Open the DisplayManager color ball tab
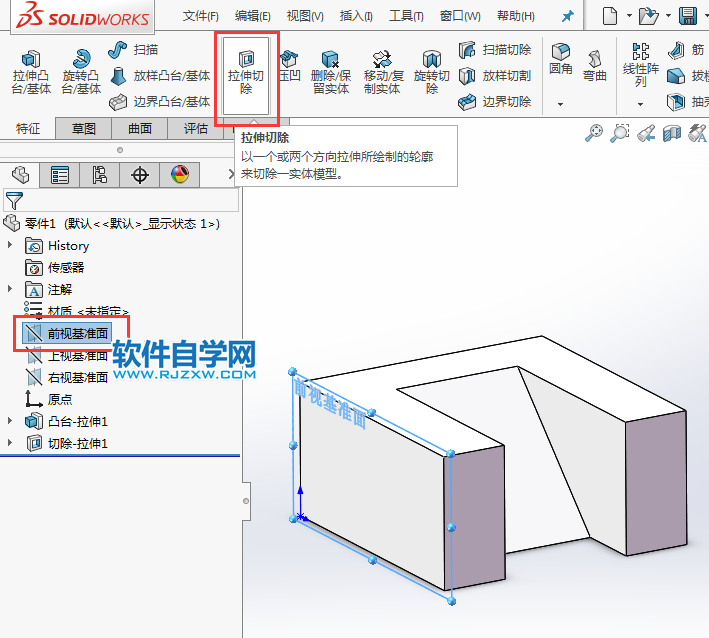 180,175
